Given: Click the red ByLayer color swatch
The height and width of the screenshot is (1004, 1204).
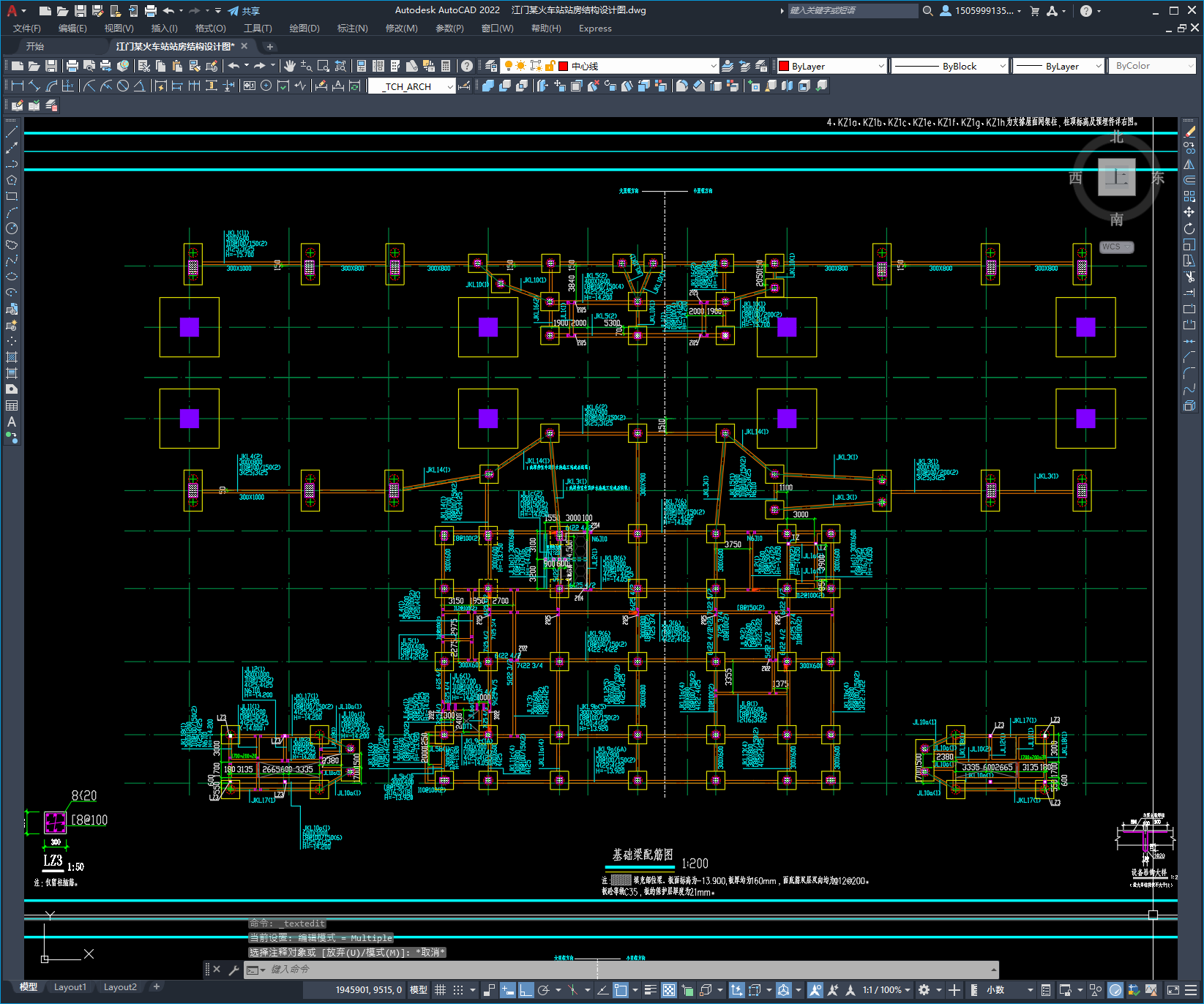Looking at the screenshot, I should tap(784, 66).
